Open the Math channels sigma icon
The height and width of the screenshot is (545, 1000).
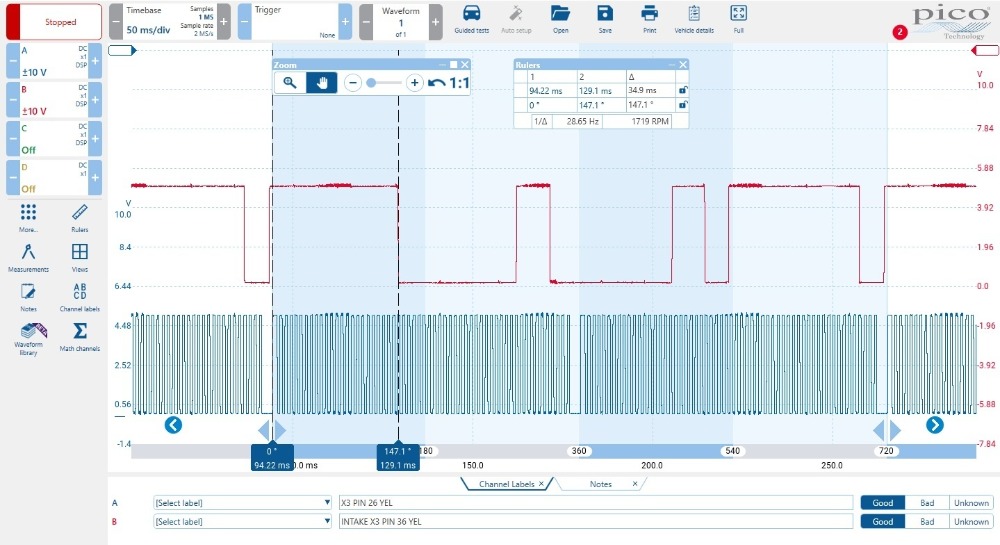coord(80,335)
